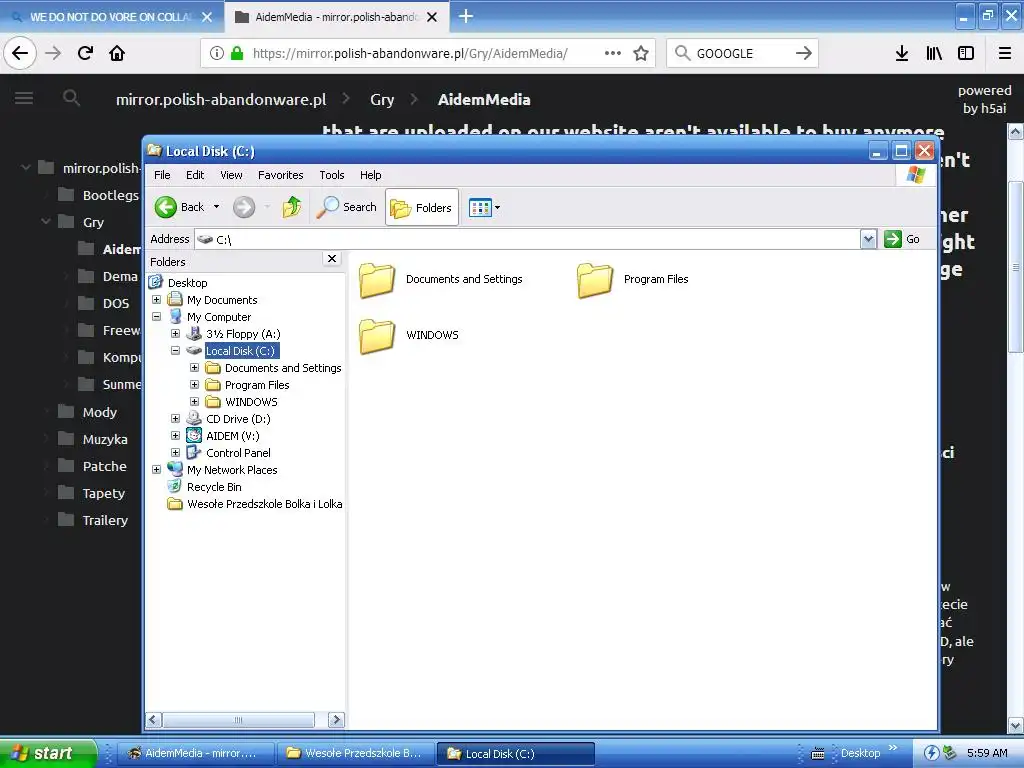The height and width of the screenshot is (768, 1024).
Task: Switch to Wesołe Przedszkole taskbar window
Action: click(x=355, y=754)
